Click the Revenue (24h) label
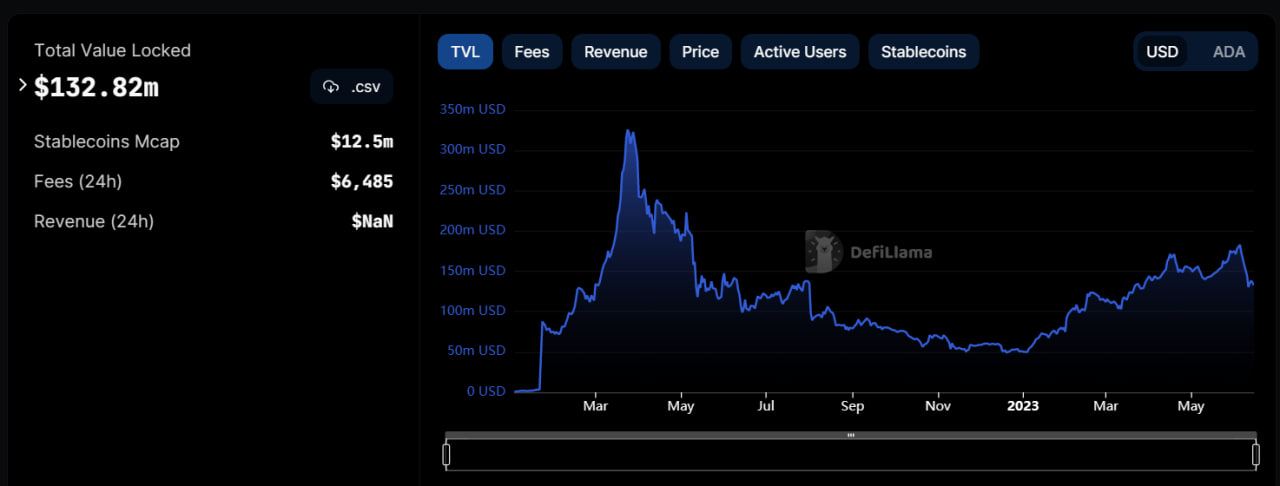Image resolution: width=1280 pixels, height=486 pixels. 94,222
